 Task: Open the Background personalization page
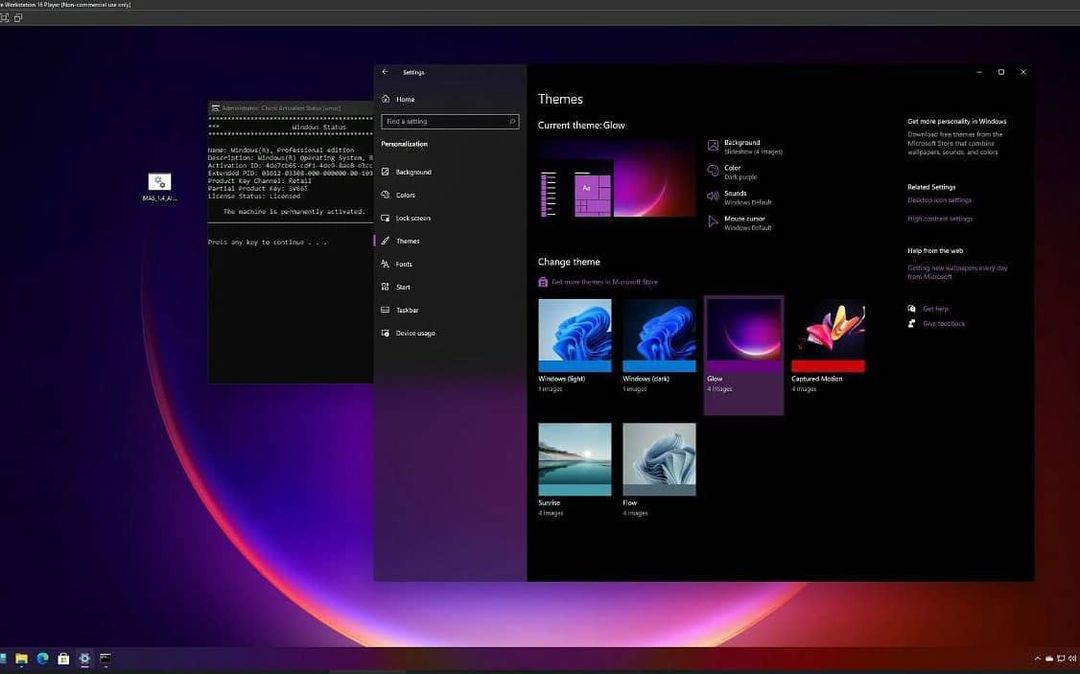coord(413,172)
